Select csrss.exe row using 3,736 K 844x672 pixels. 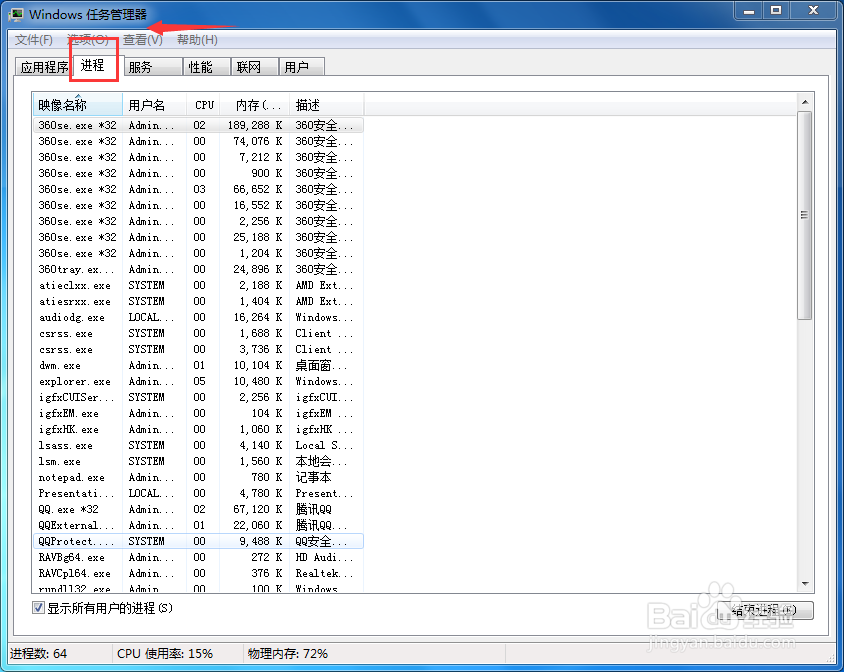tap(198, 349)
